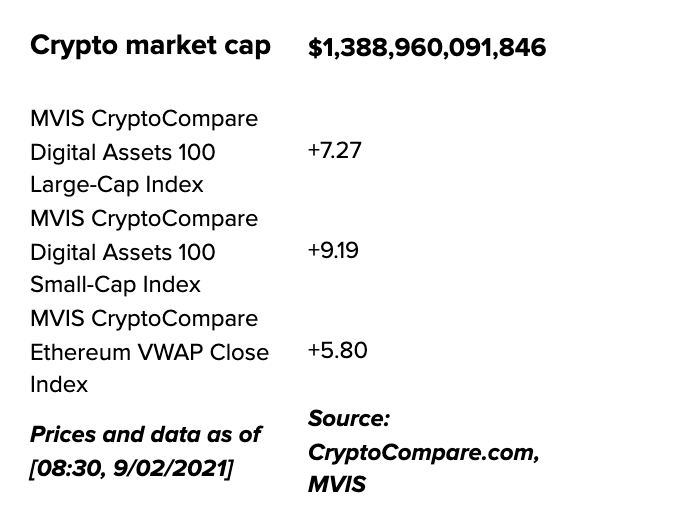The width and height of the screenshot is (682, 510).
Task: Click the [08:30, 9/02/2021] timestamp
Action: [132, 467]
